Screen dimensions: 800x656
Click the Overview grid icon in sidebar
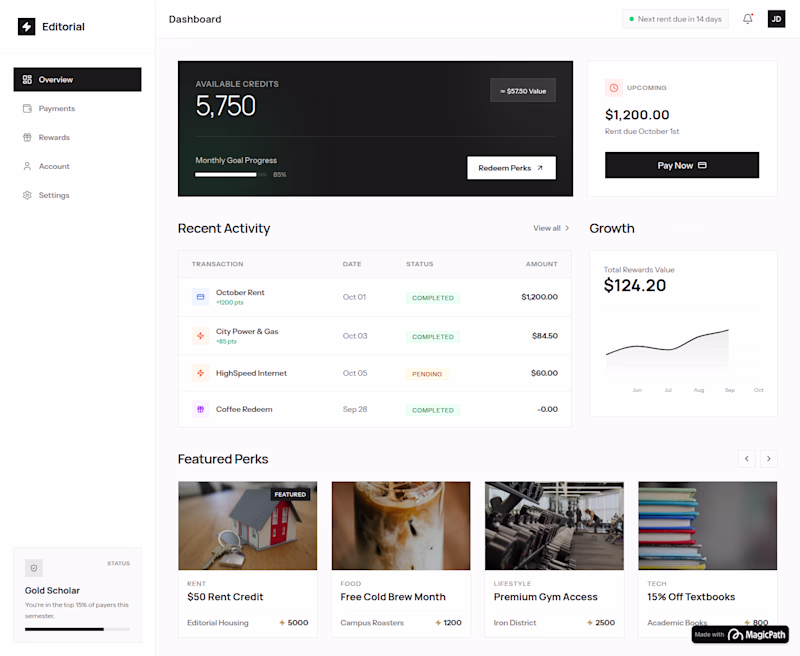(x=27, y=80)
